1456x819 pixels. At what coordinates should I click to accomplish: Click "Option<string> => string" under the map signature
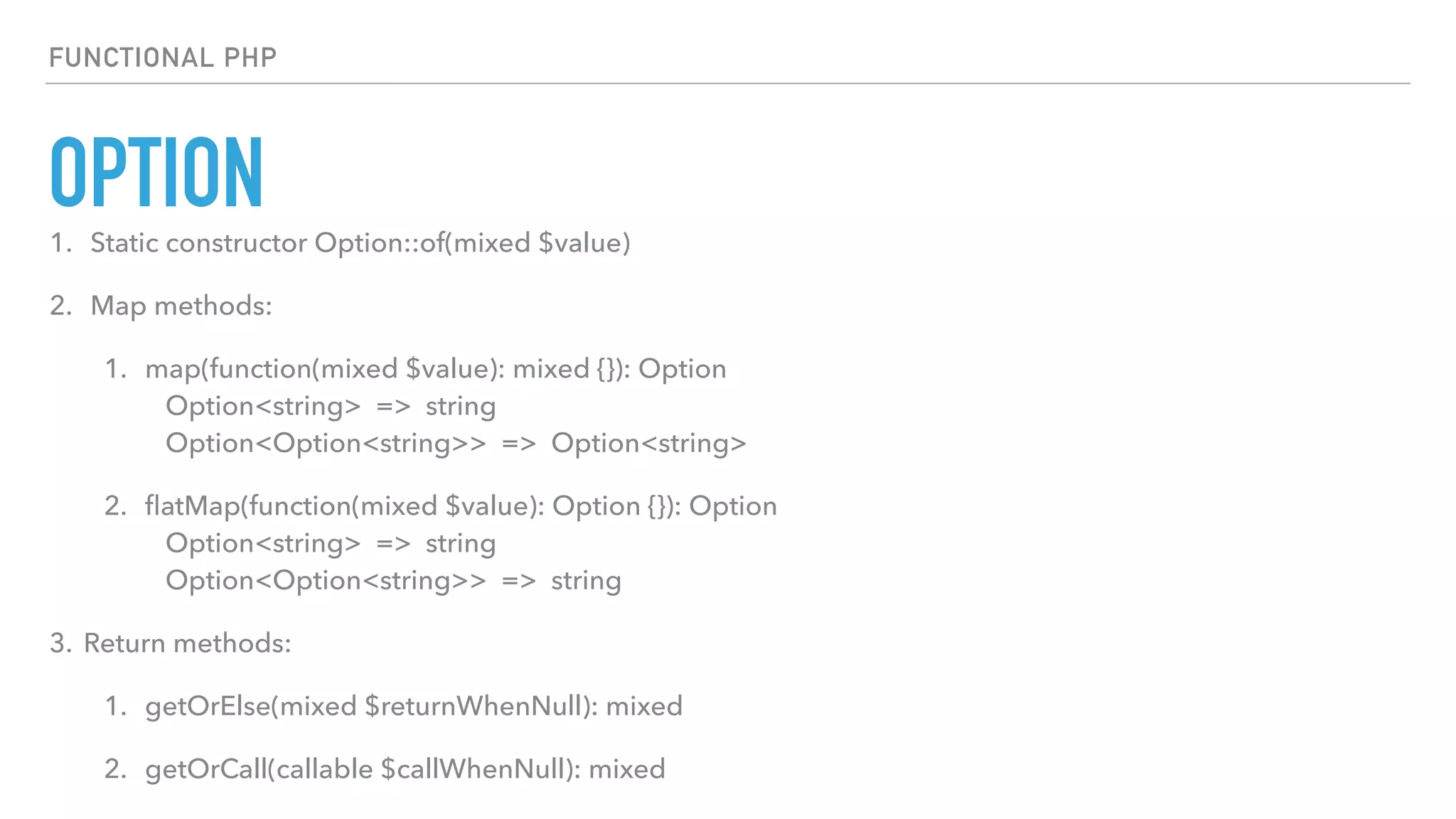[331, 407]
